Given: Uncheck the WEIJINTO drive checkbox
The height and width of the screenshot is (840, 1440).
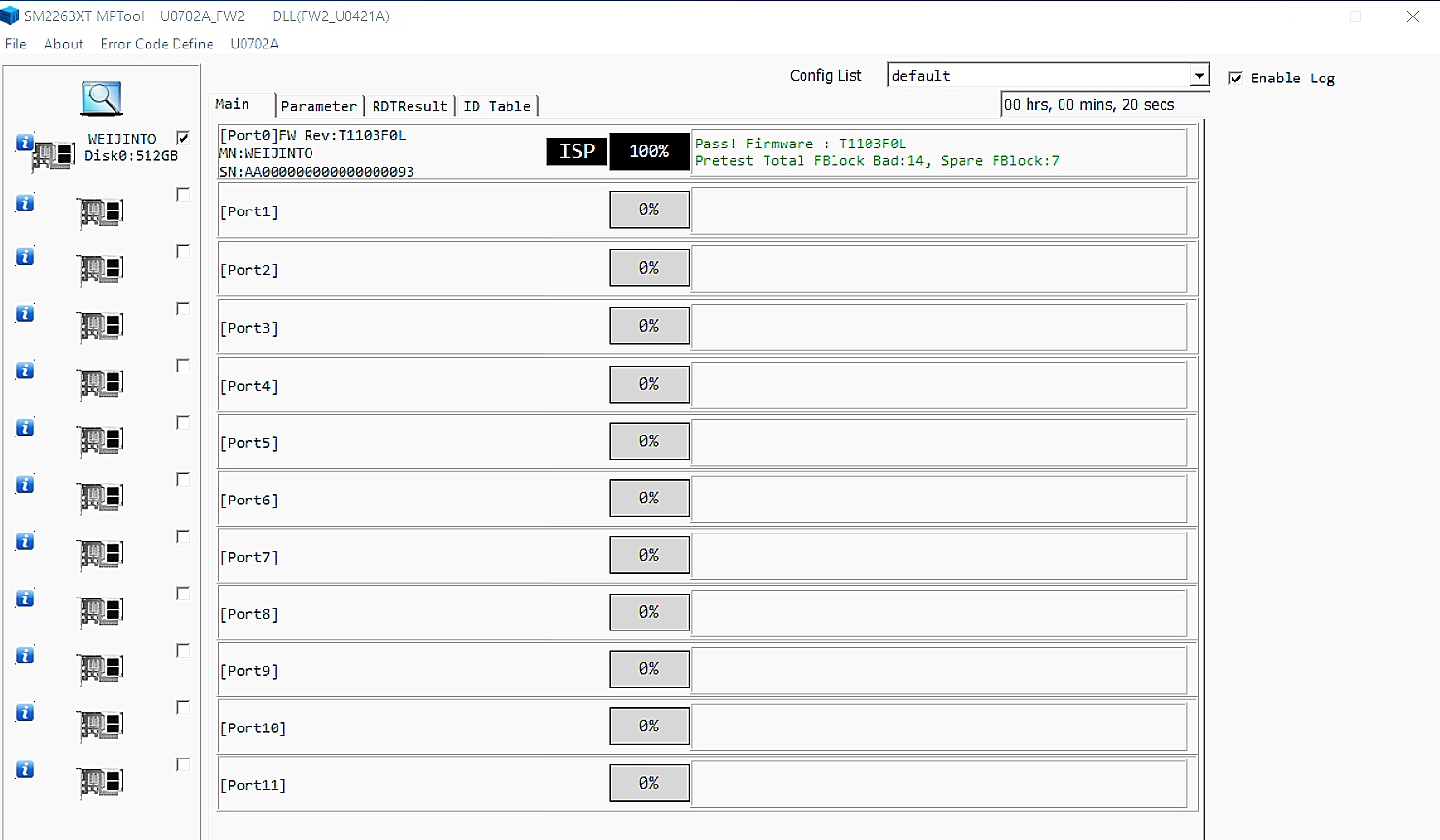Looking at the screenshot, I should [182, 138].
